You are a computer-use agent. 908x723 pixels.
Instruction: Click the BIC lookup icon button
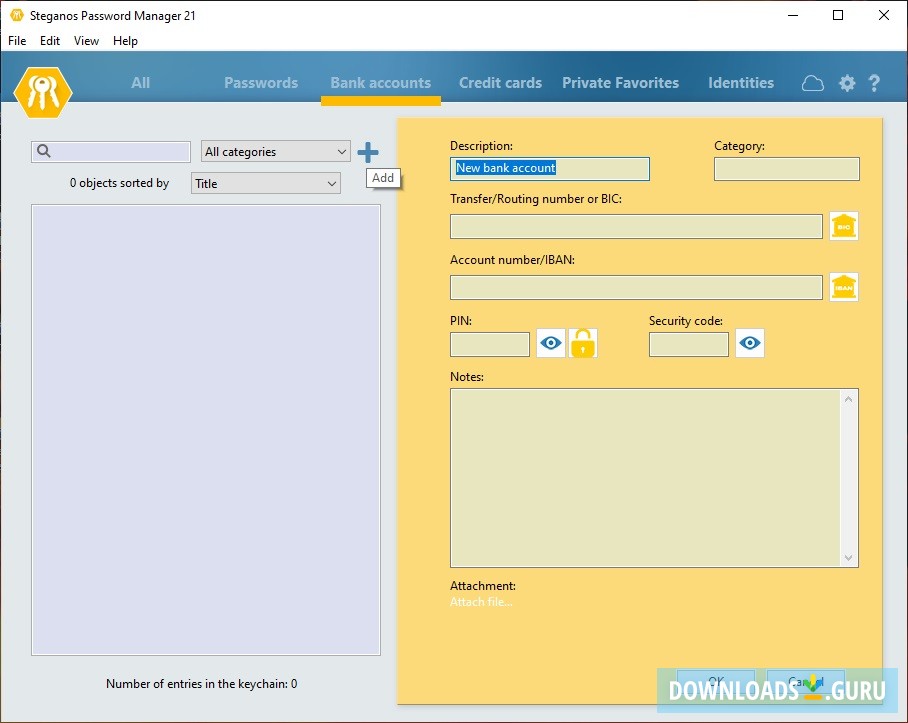(844, 226)
